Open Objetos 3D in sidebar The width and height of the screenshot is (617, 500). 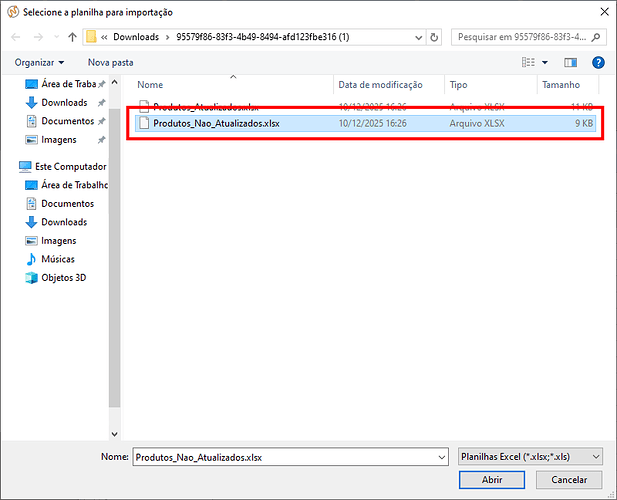[x=63, y=278]
